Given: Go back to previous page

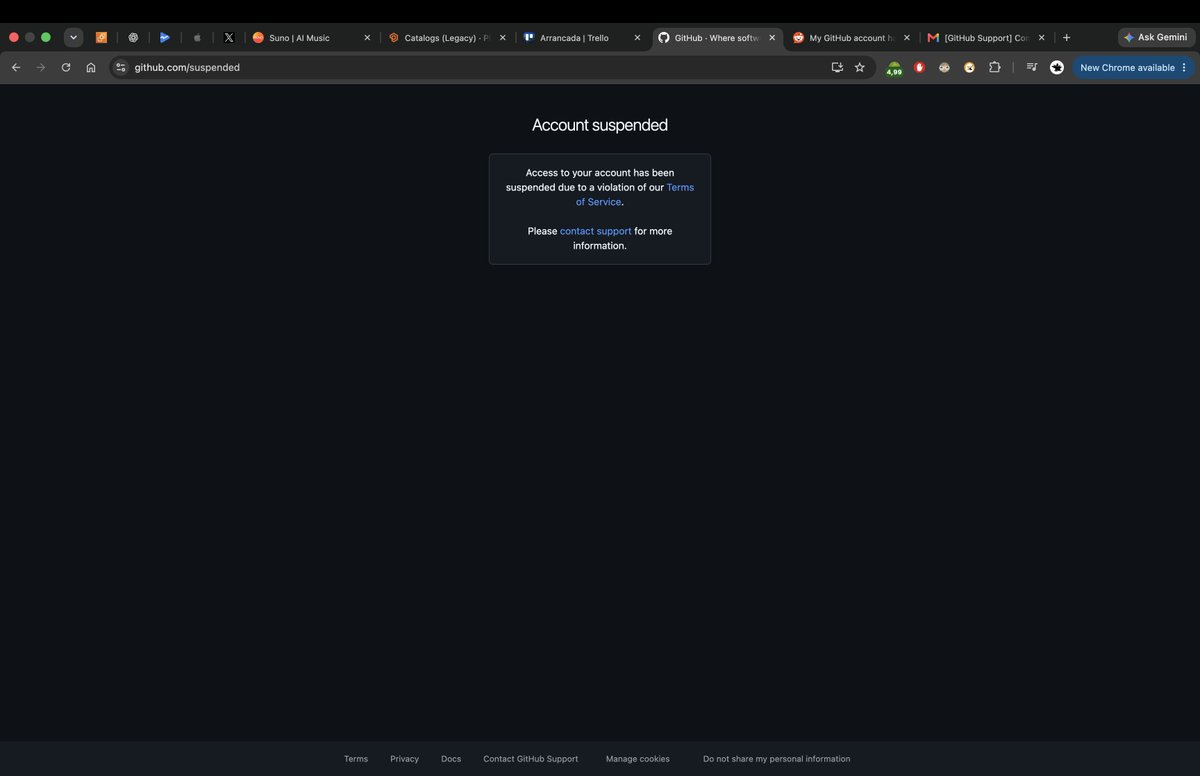Looking at the screenshot, I should (x=16, y=67).
